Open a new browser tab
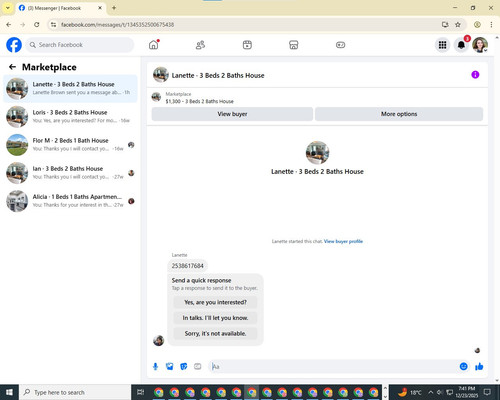This screenshot has width=500, height=400. click(x=114, y=8)
